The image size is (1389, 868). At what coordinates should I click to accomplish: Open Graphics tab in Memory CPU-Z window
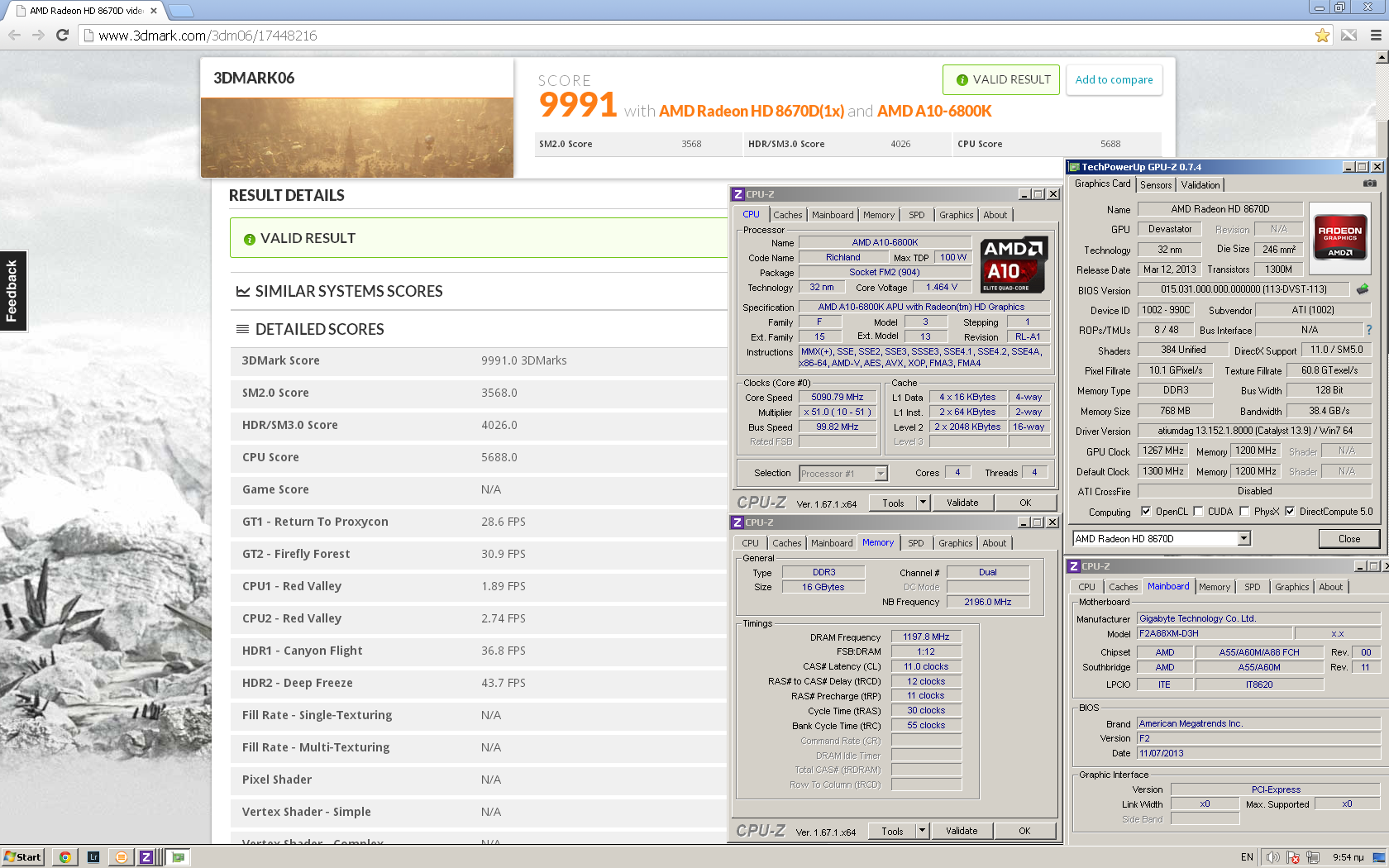[x=955, y=543]
